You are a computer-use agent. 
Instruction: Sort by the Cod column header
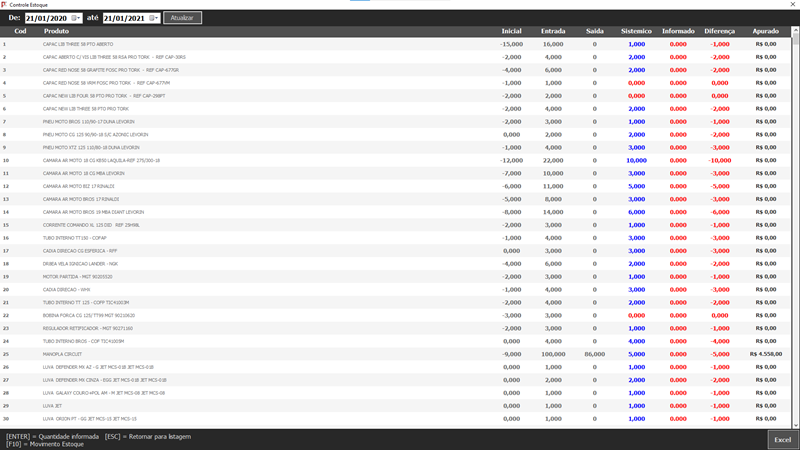[x=20, y=31]
